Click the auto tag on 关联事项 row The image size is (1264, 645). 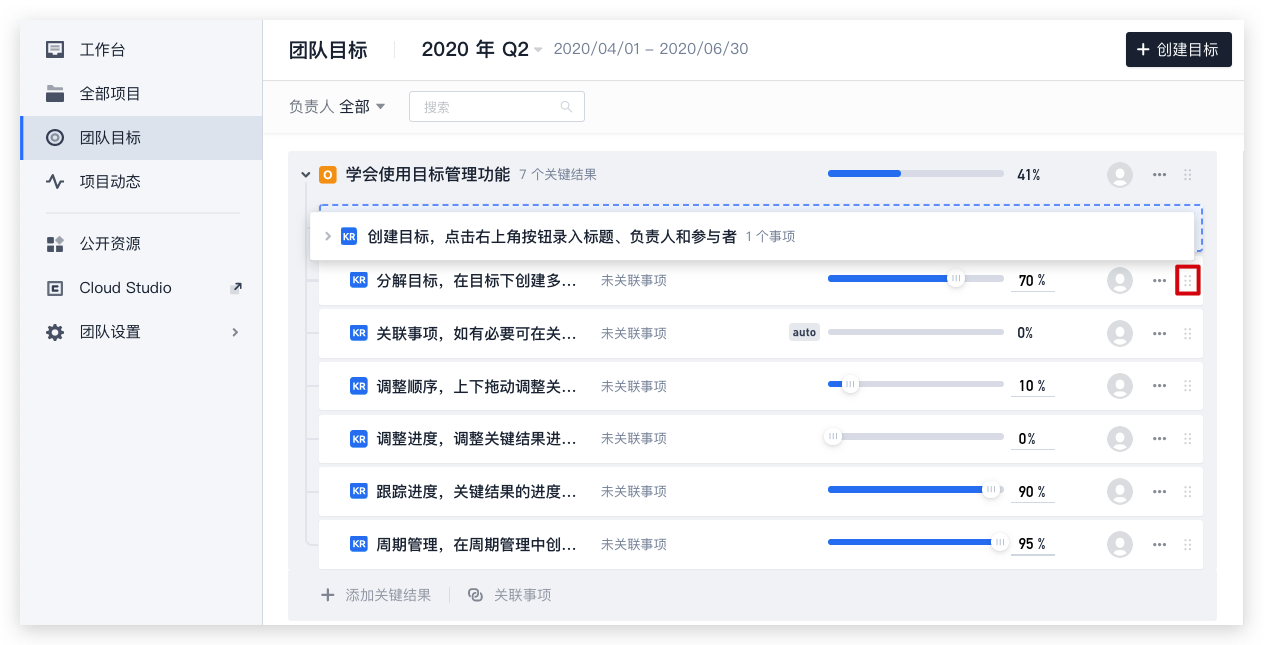(804, 333)
